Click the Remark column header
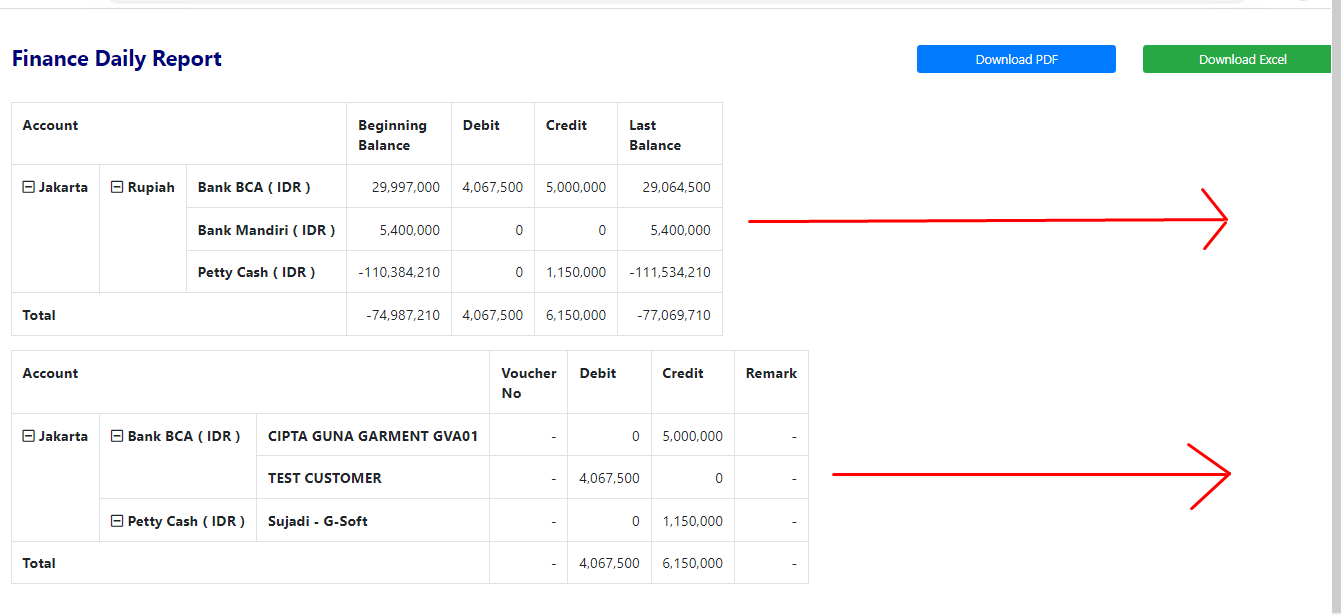 tap(770, 372)
